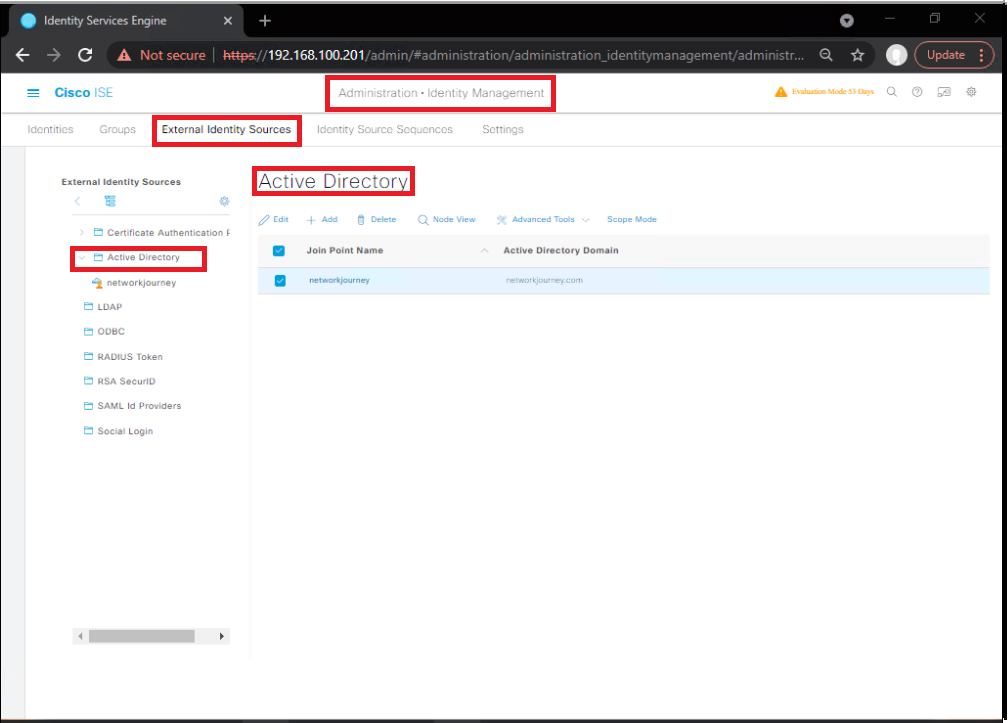The image size is (1008, 723).
Task: Switch to the Identities tab
Action: click(50, 130)
